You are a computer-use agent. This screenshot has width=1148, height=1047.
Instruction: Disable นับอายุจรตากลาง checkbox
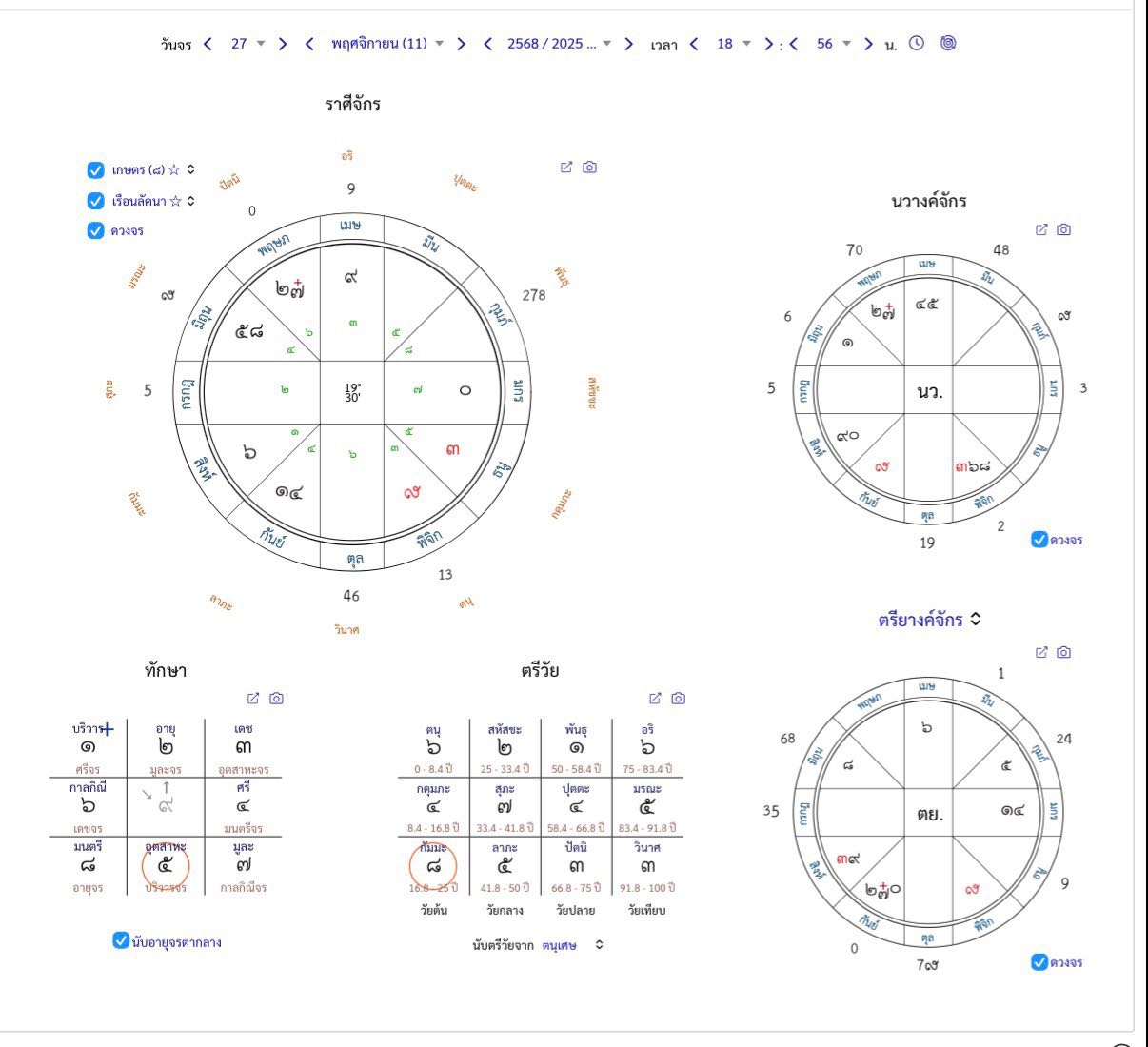tap(121, 940)
